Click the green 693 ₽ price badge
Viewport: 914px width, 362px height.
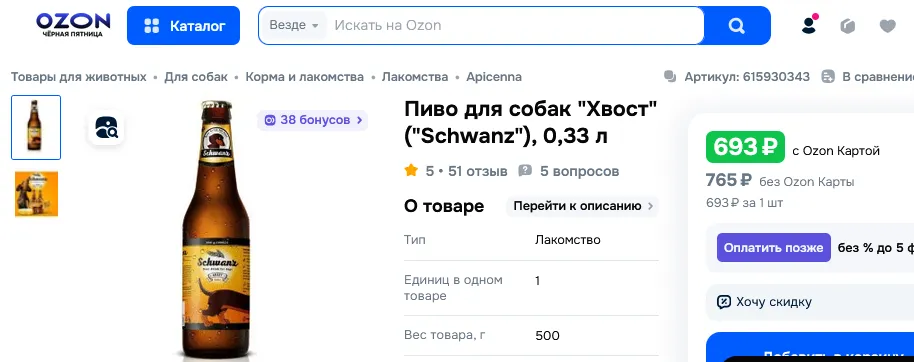click(x=745, y=147)
